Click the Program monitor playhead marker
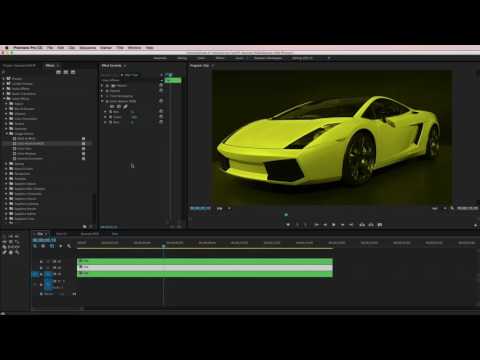Viewport: 480px width, 360px height. point(286,215)
